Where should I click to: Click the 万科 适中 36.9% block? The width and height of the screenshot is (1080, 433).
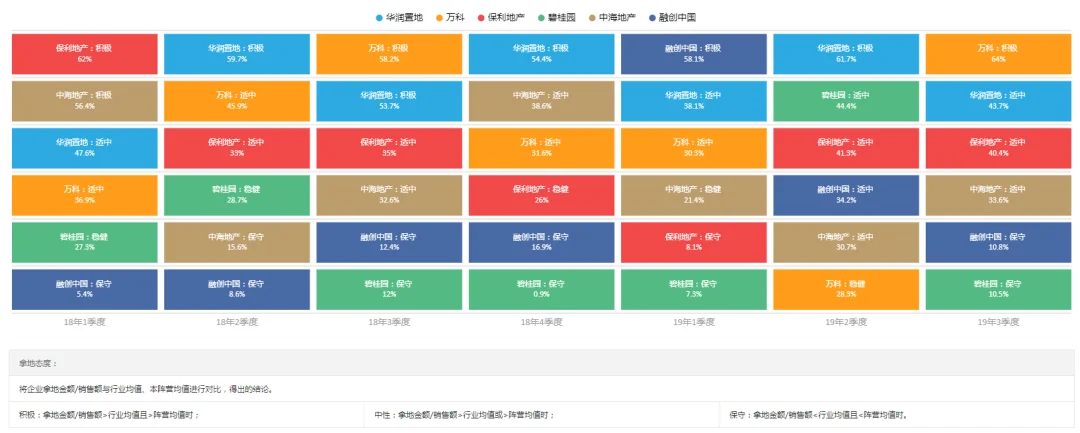click(x=85, y=195)
